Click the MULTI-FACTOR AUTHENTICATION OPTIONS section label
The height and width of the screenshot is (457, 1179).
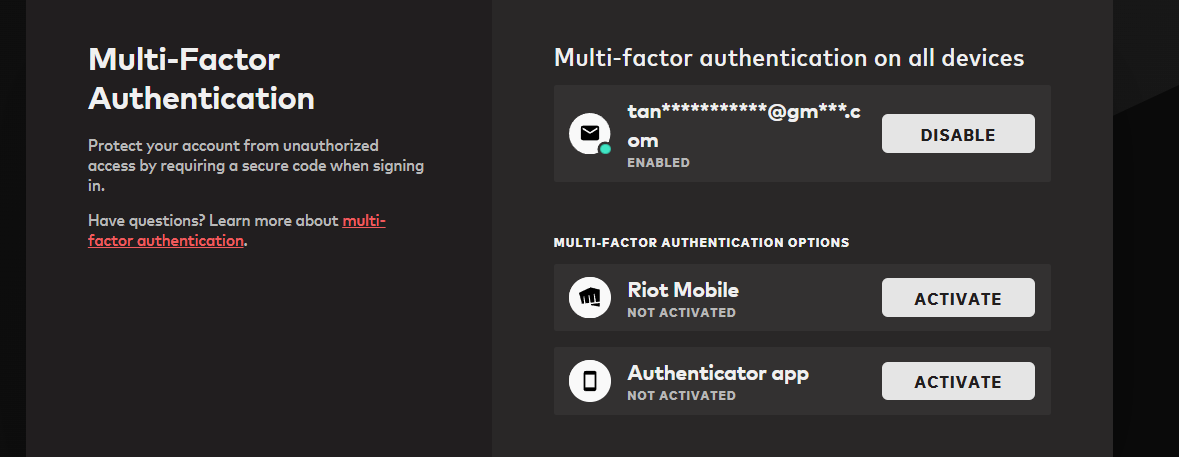tap(701, 242)
